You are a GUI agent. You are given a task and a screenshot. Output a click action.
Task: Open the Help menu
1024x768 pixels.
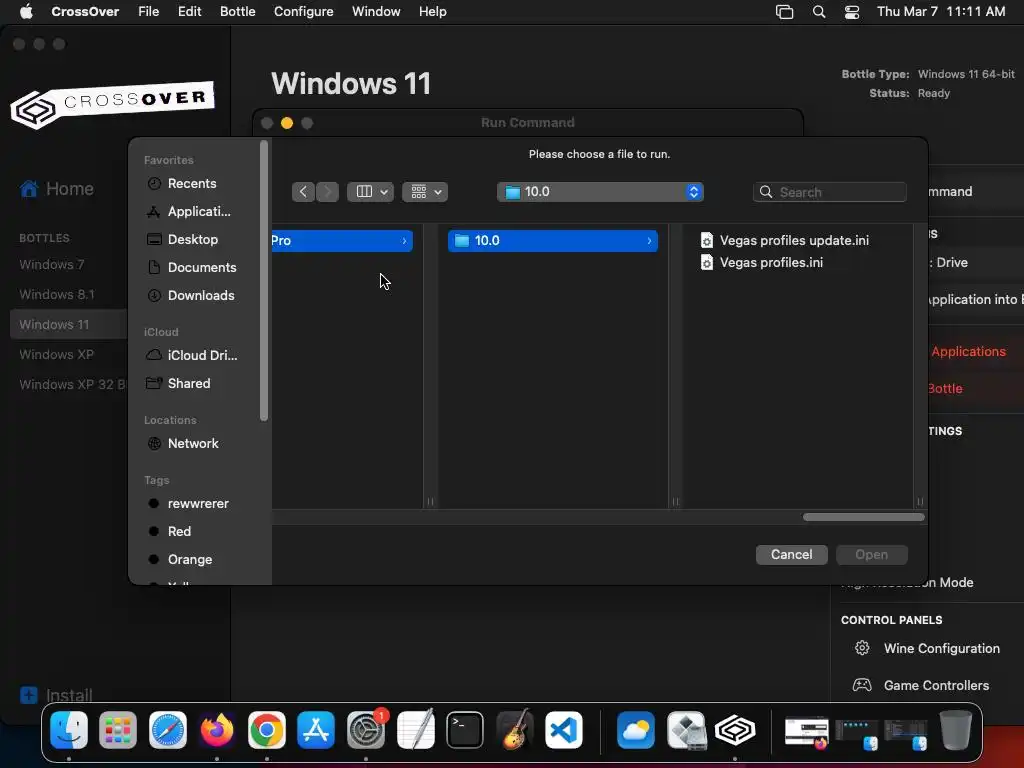click(x=432, y=12)
